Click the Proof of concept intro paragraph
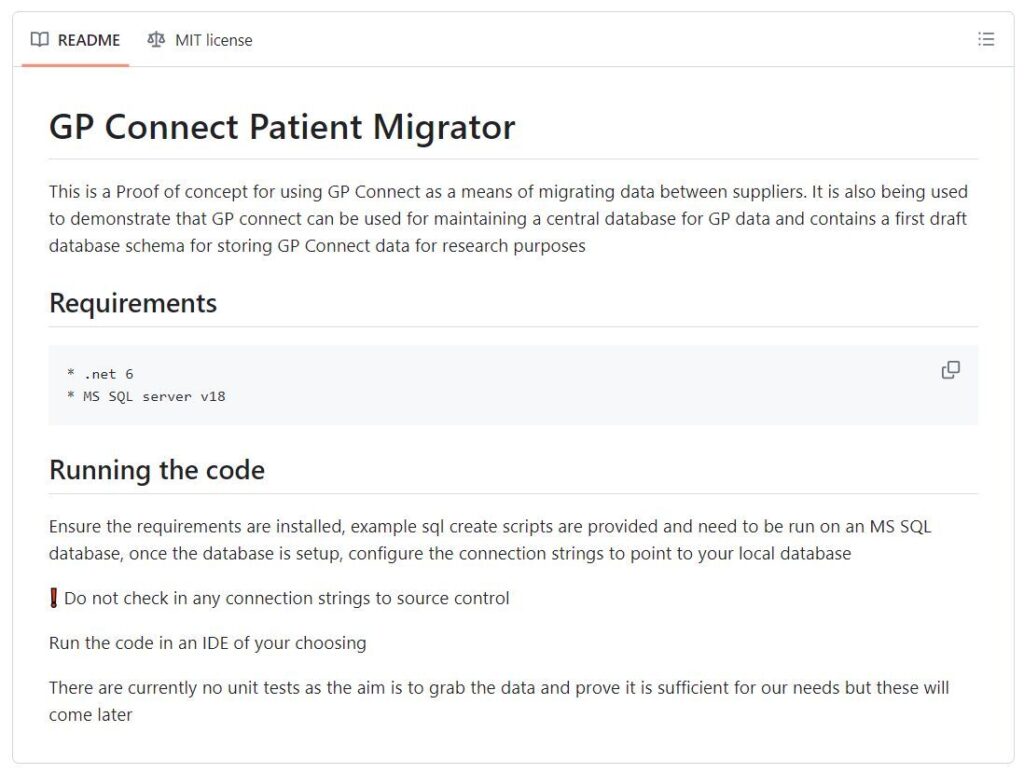Viewport: 1024px width, 773px height. pyautogui.click(x=508, y=219)
